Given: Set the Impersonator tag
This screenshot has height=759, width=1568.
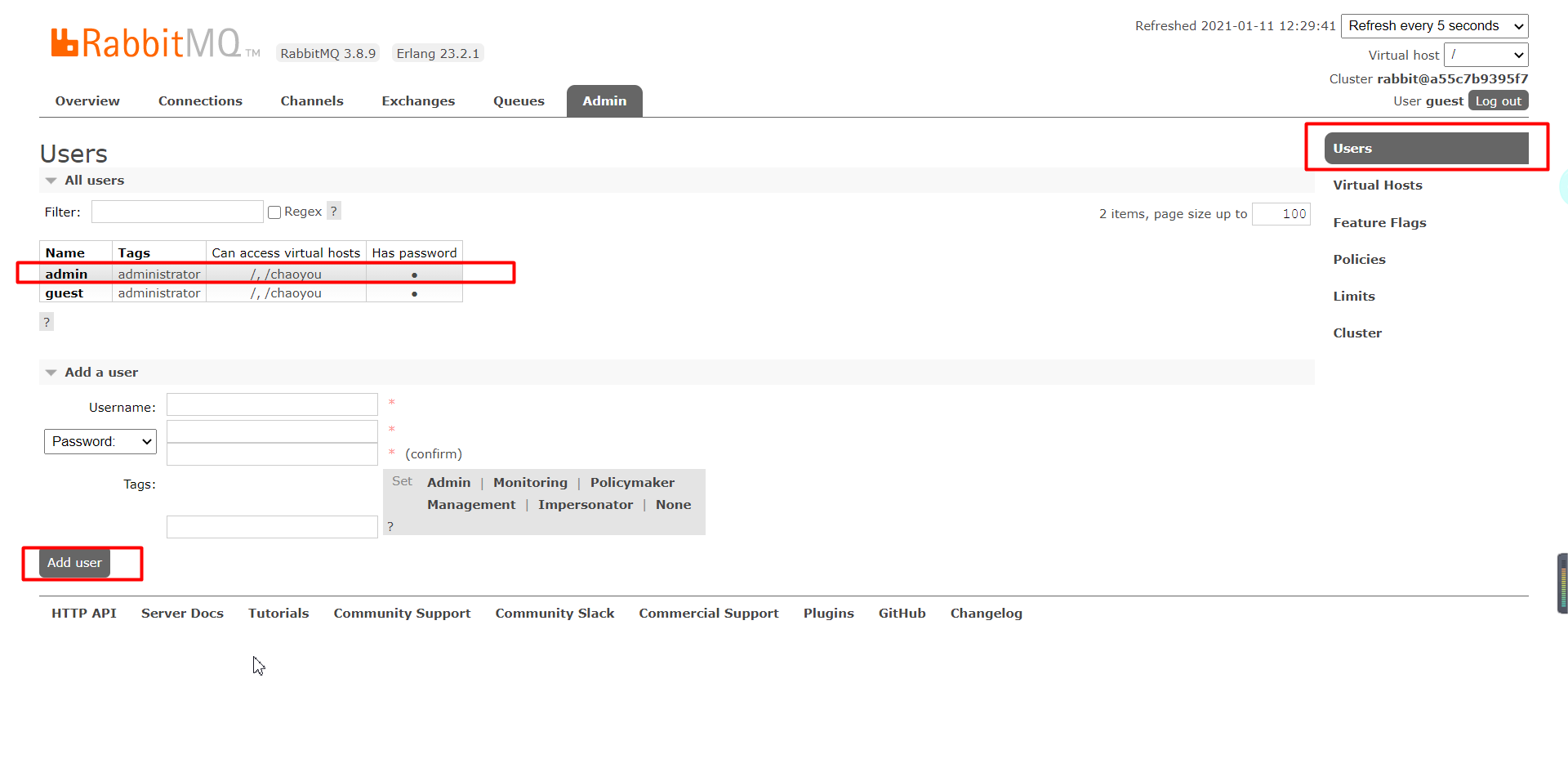Looking at the screenshot, I should click(x=586, y=505).
